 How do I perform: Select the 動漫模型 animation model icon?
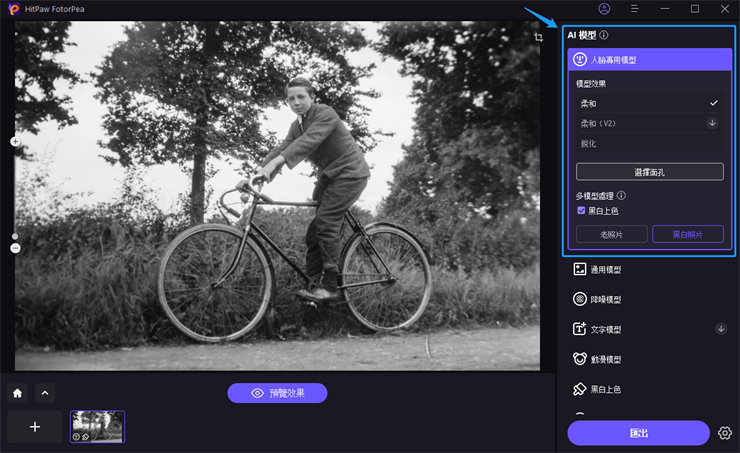[579, 359]
